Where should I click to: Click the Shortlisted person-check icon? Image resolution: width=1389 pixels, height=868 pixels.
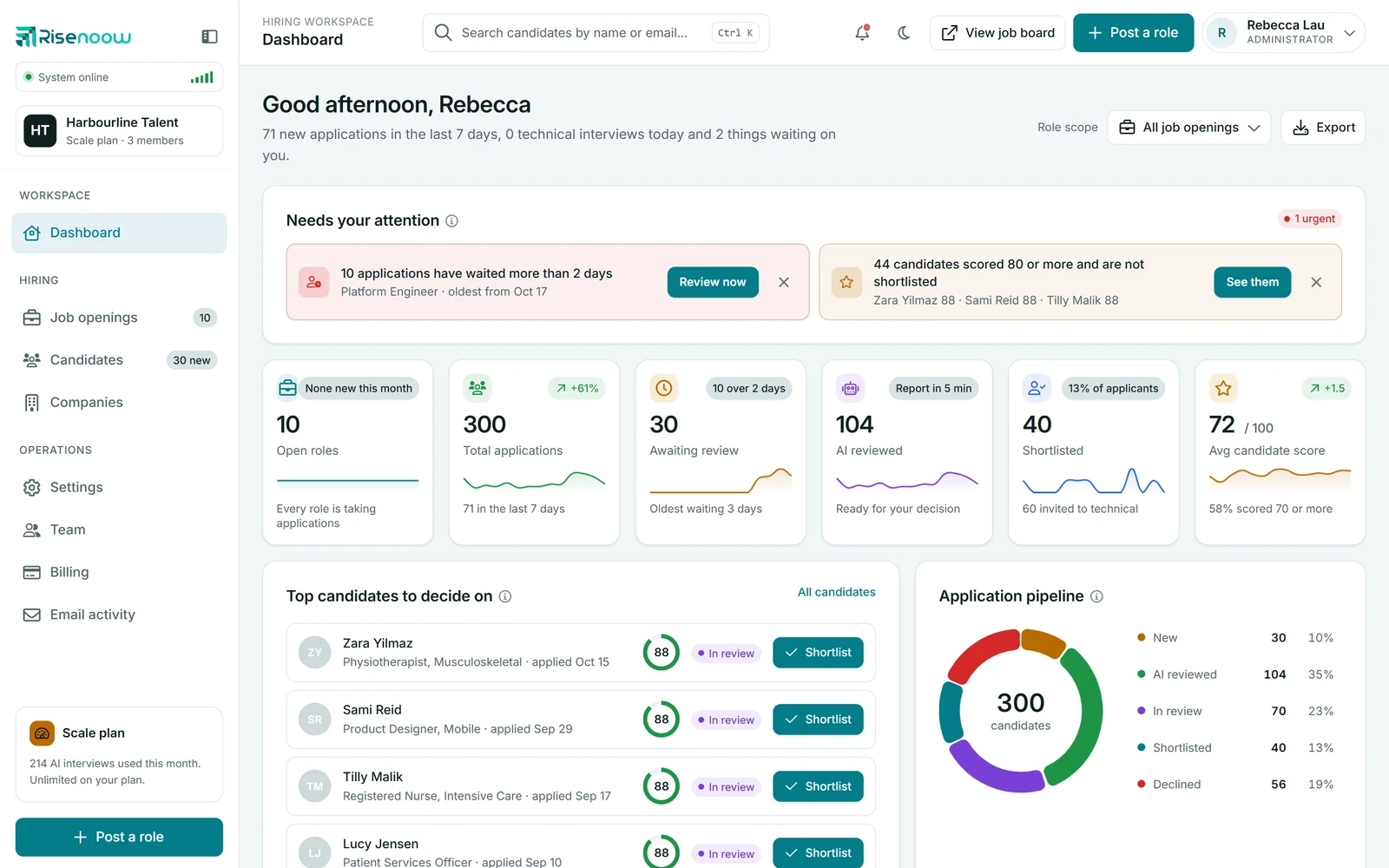click(1037, 388)
